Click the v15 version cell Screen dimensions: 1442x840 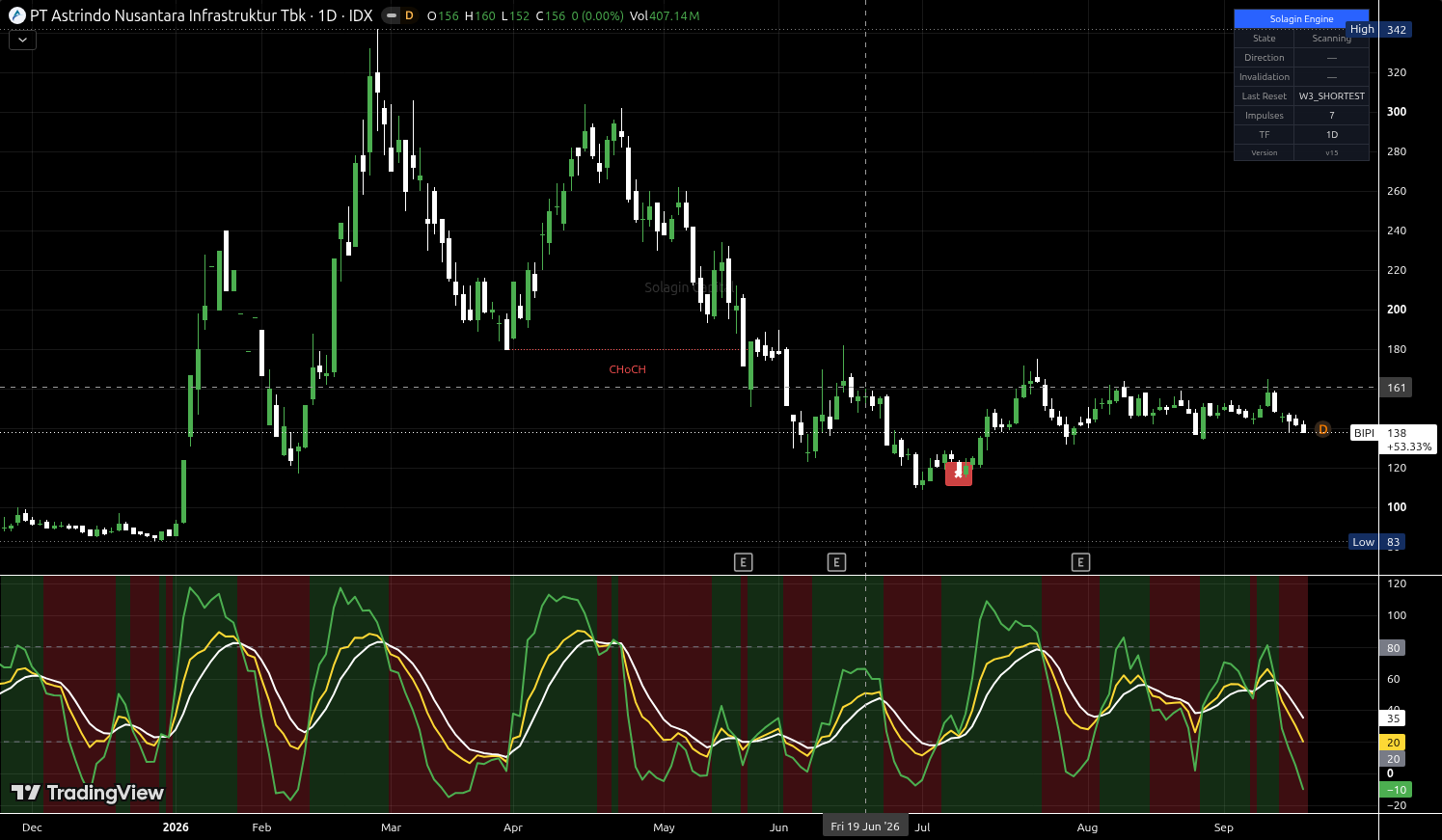pyautogui.click(x=1332, y=152)
